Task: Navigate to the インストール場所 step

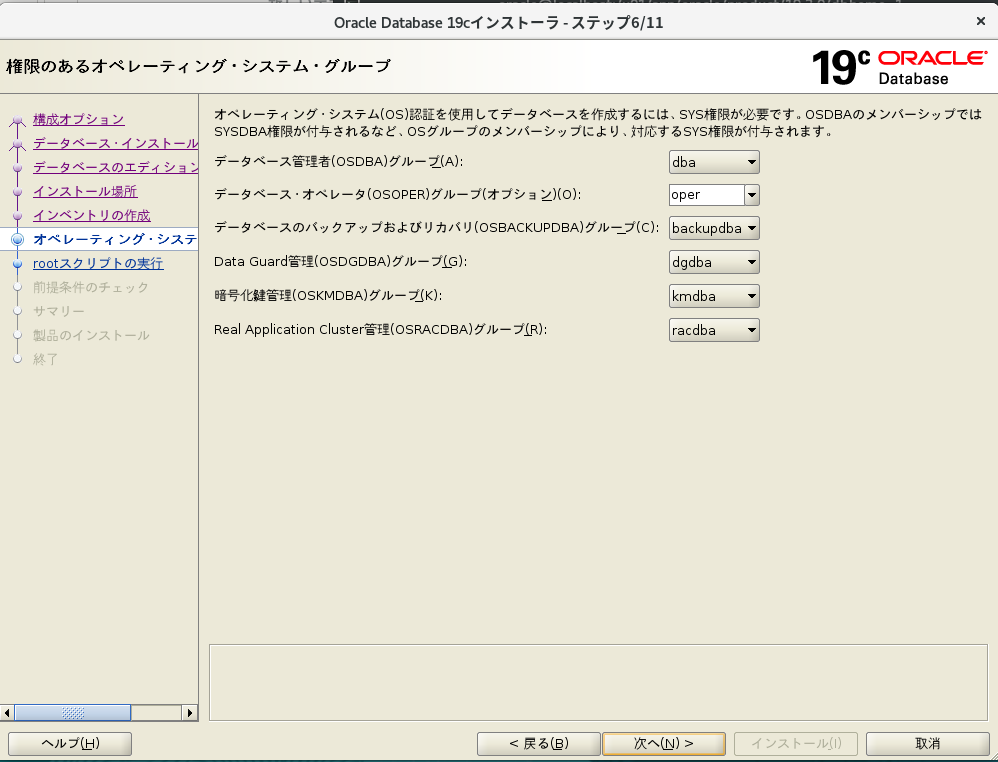Action: coord(85,192)
